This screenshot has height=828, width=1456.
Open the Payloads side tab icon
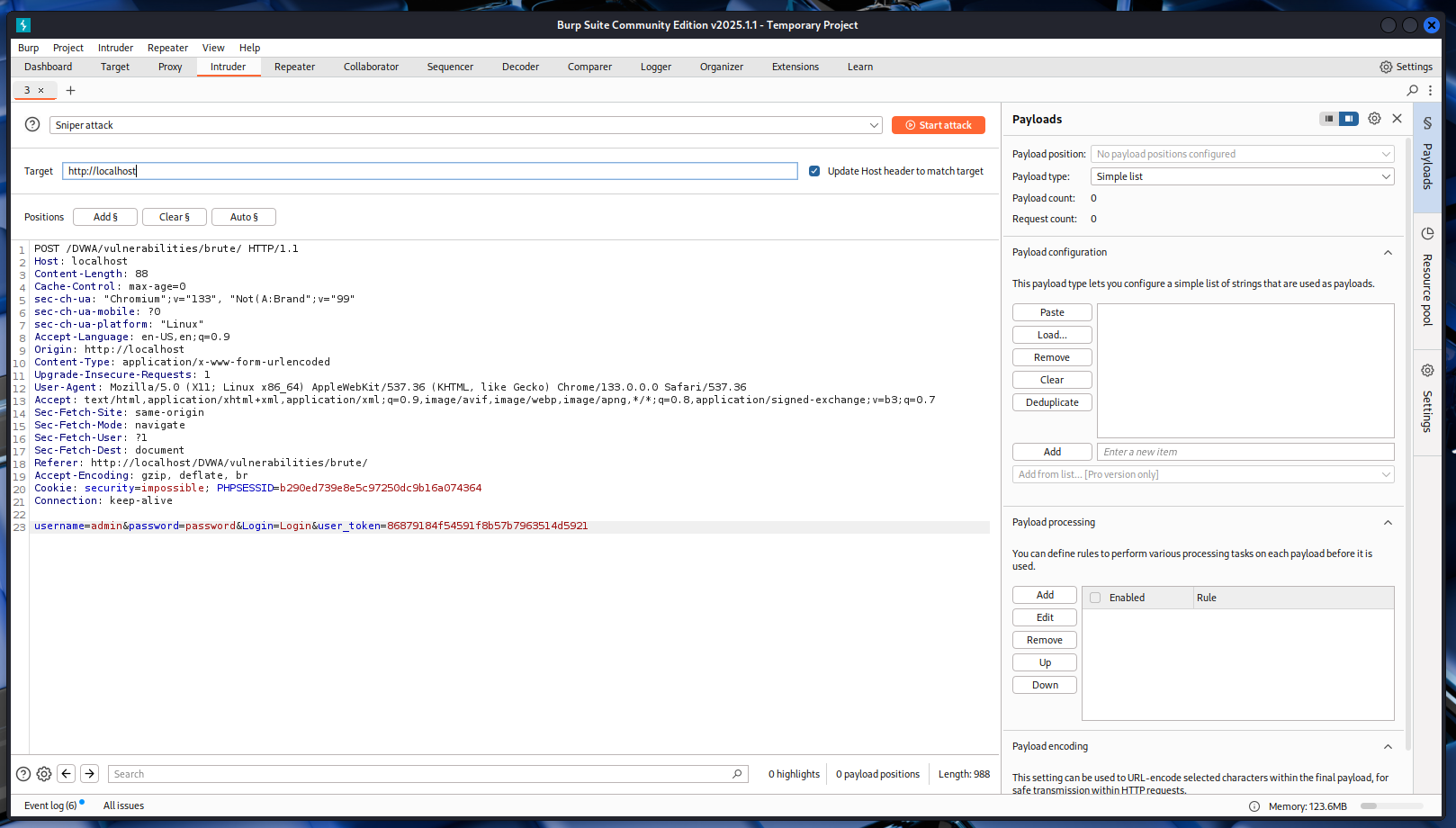1427,122
